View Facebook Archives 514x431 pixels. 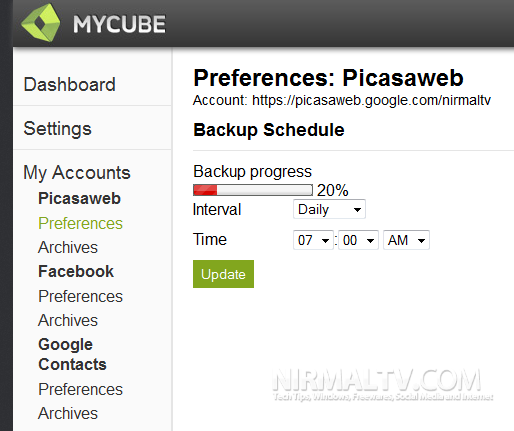pyautogui.click(x=68, y=320)
